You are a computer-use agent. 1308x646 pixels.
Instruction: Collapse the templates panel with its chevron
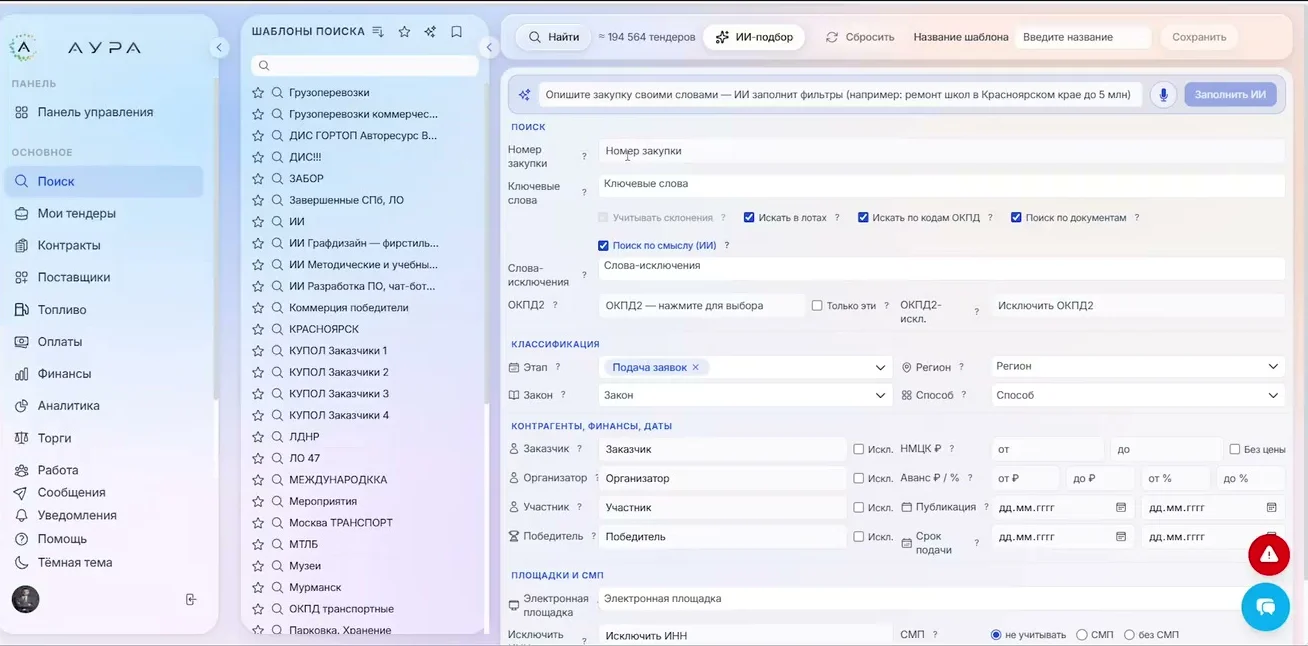pyautogui.click(x=489, y=47)
